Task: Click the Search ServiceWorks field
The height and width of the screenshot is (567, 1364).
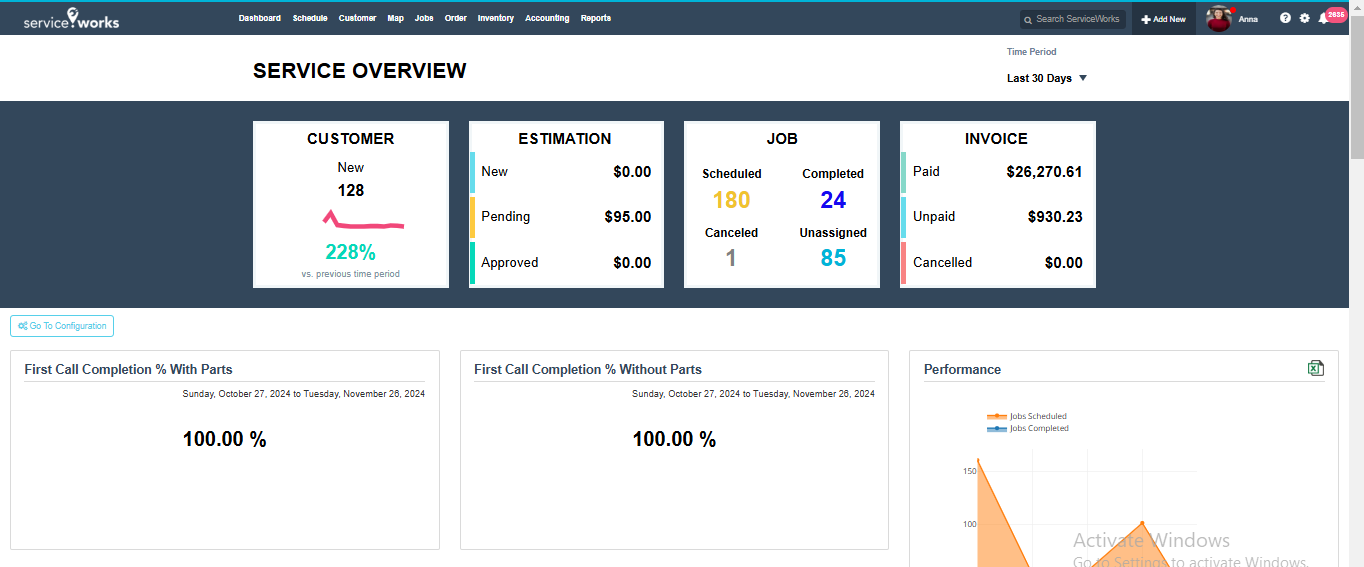Action: (1073, 19)
